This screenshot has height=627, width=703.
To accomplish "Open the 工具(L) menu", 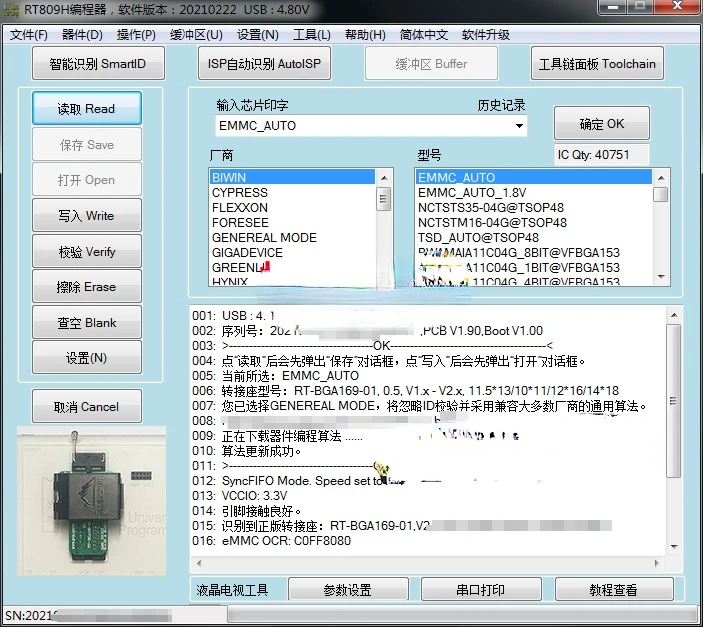I will click(x=312, y=35).
